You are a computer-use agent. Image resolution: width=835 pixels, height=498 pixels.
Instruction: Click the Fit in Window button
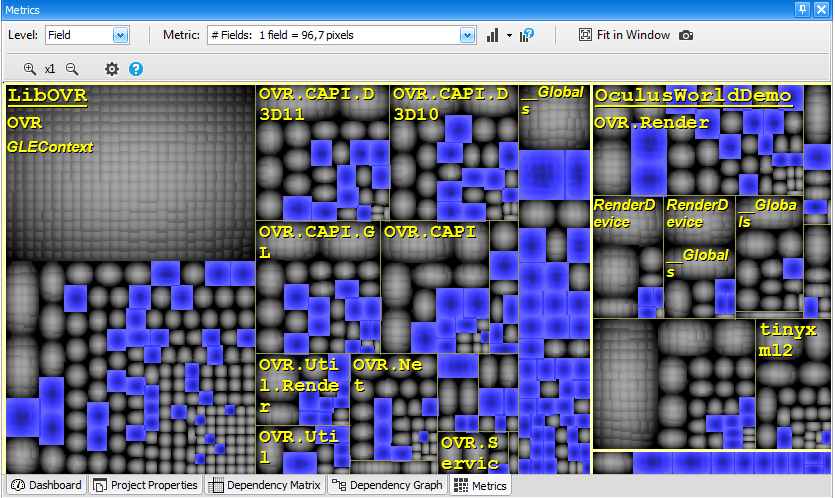[x=624, y=35]
